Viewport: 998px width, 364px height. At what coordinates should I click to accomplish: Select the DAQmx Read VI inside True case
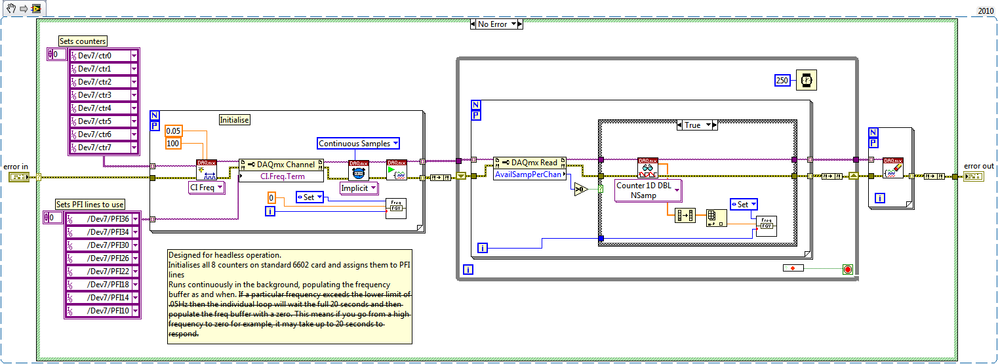click(x=647, y=167)
